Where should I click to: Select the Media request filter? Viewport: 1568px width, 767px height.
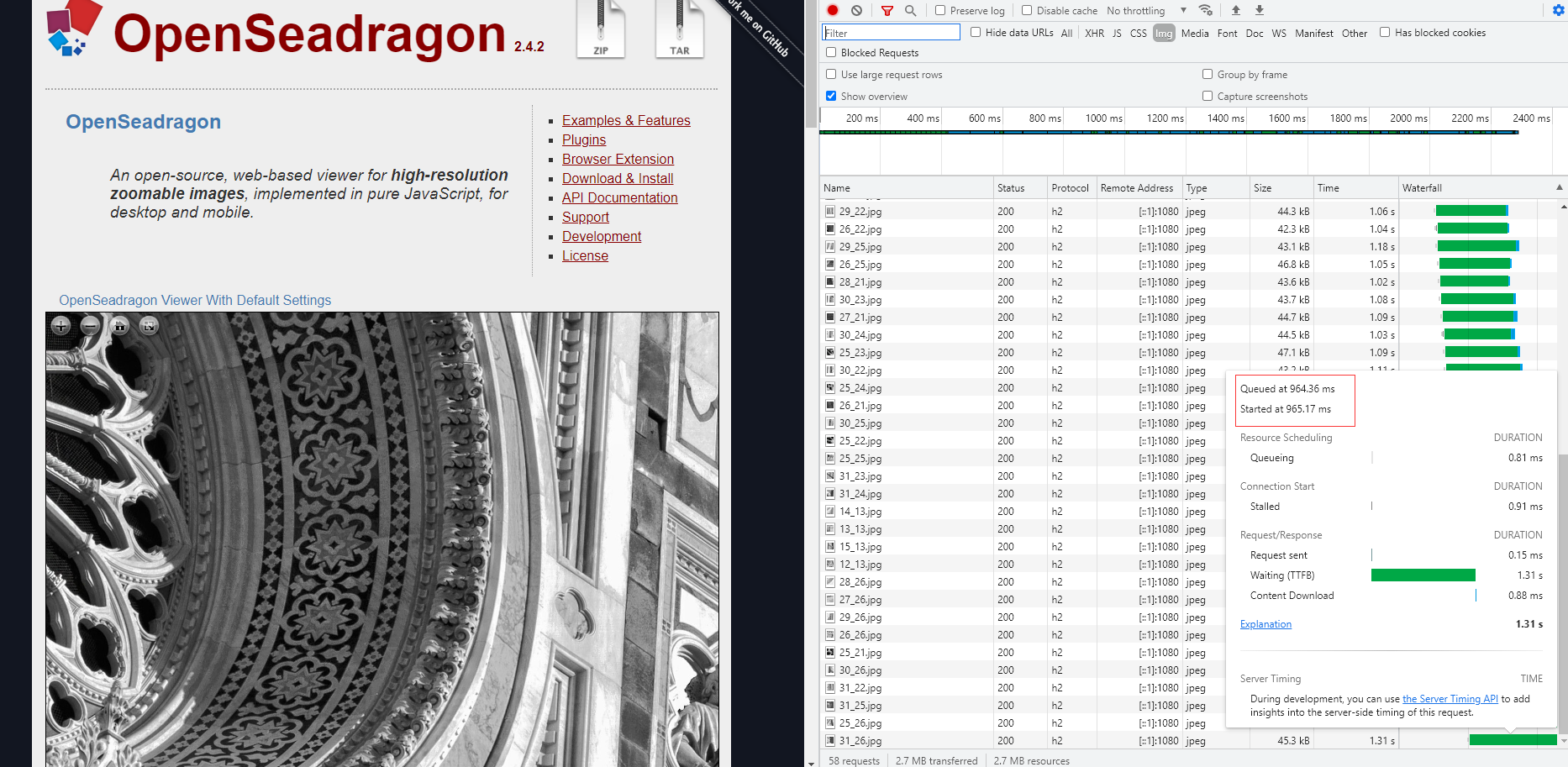click(x=1194, y=33)
